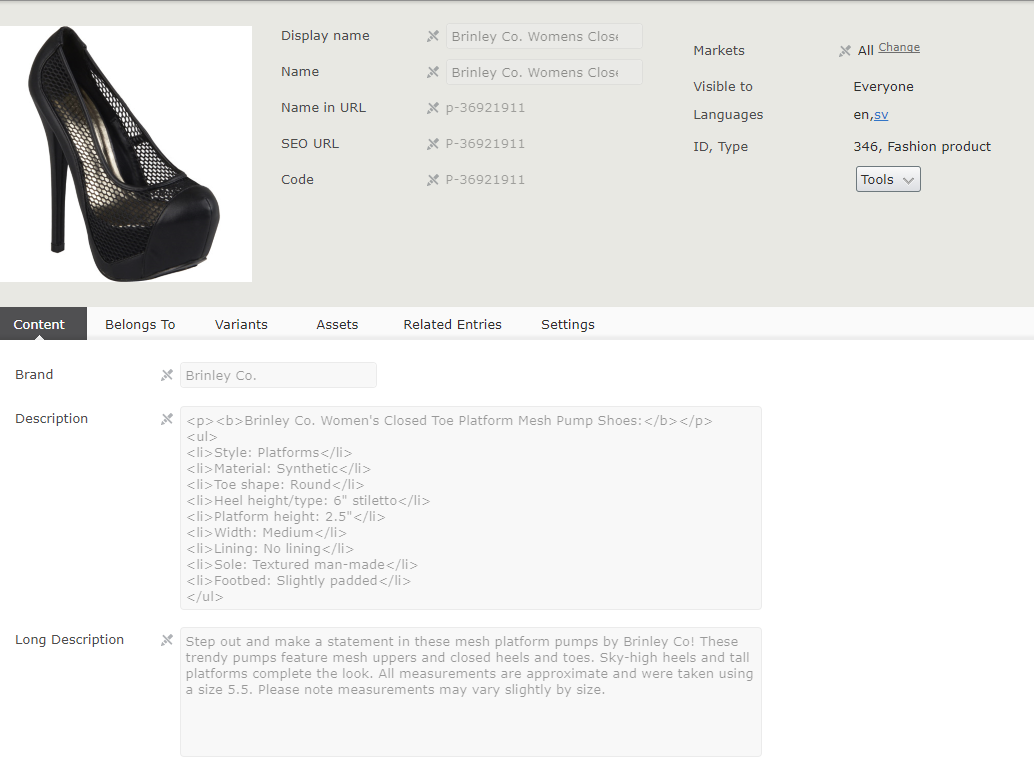Screen dimensions: 1034x764
Task: Click the SEO URL value P-36921911
Action: (x=485, y=144)
